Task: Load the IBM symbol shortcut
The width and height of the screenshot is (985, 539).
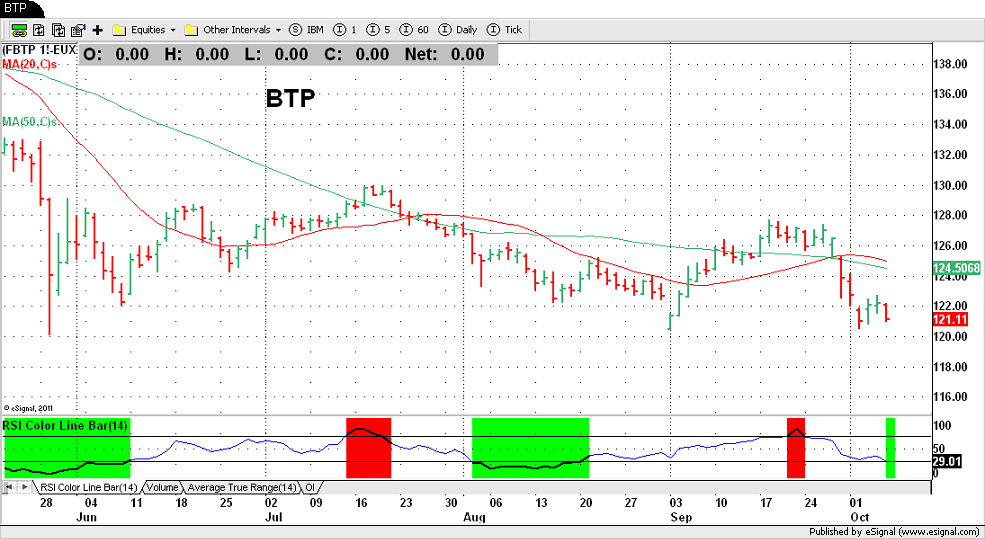Action: tap(307, 30)
